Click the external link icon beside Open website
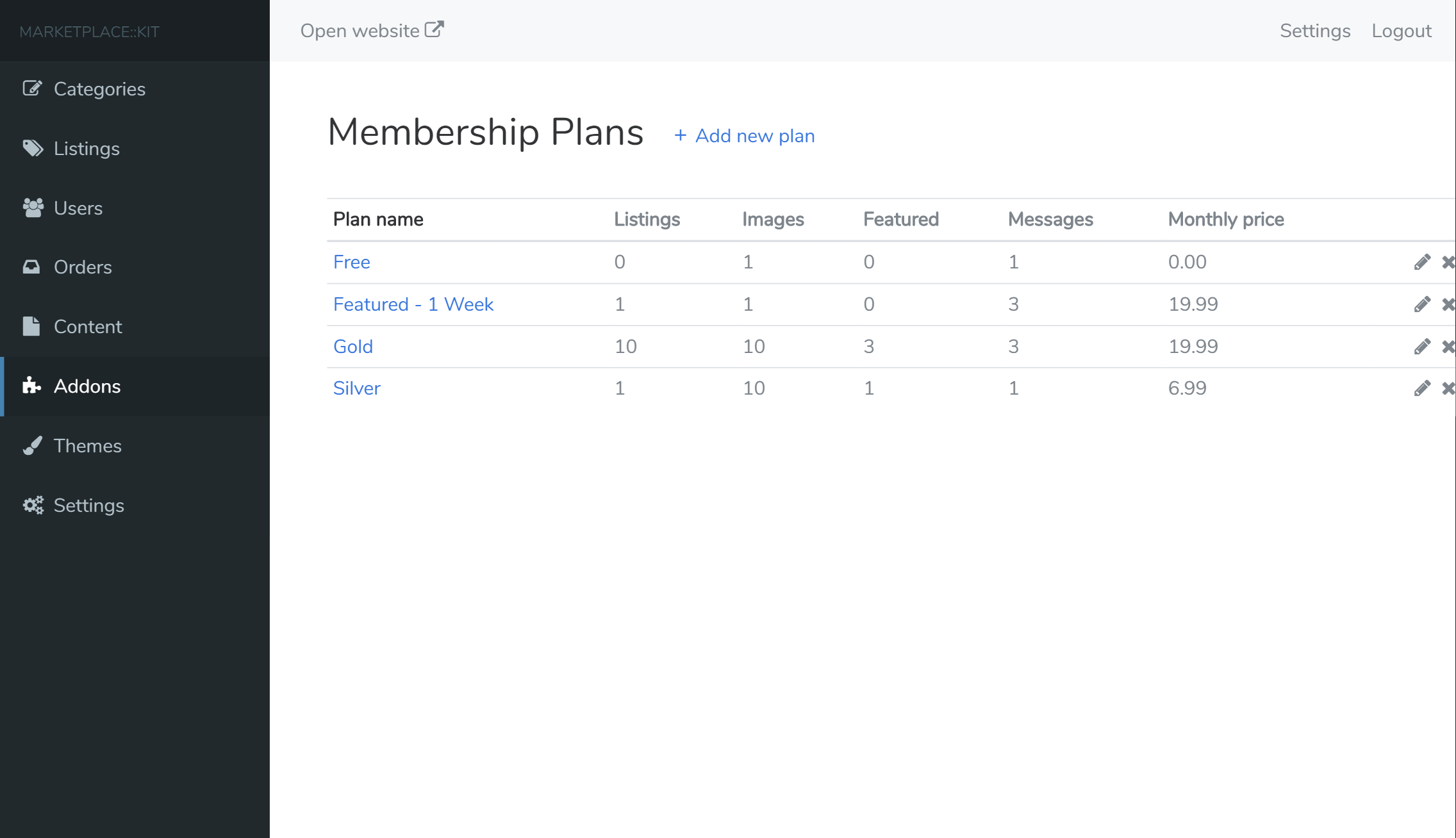The height and width of the screenshot is (838, 1456). (x=434, y=29)
